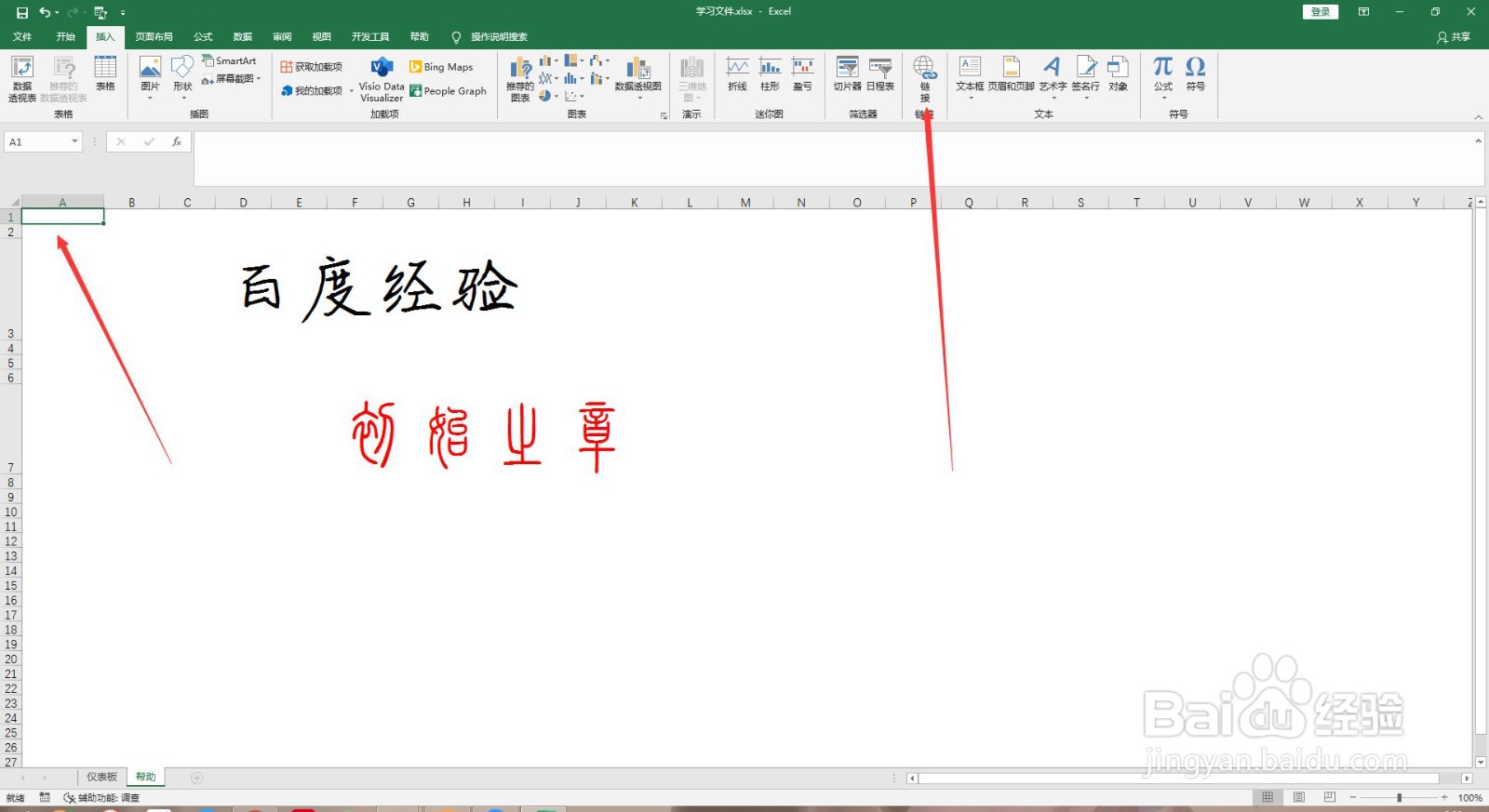Switch to the Review (审阅) tab

[x=282, y=37]
